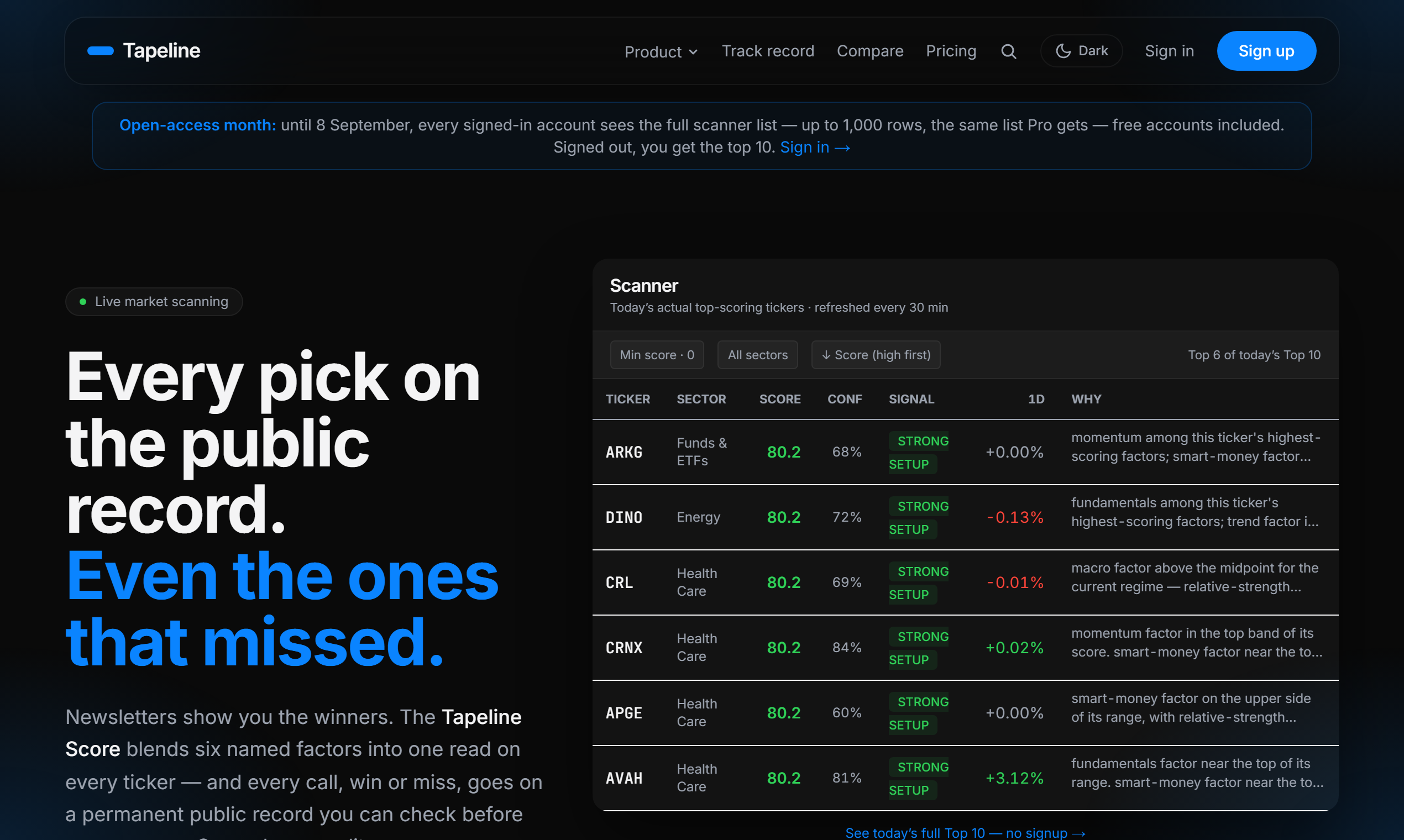Viewport: 1404px width, 840px height.
Task: Click the down-arrow sort icon on Score
Action: [826, 355]
